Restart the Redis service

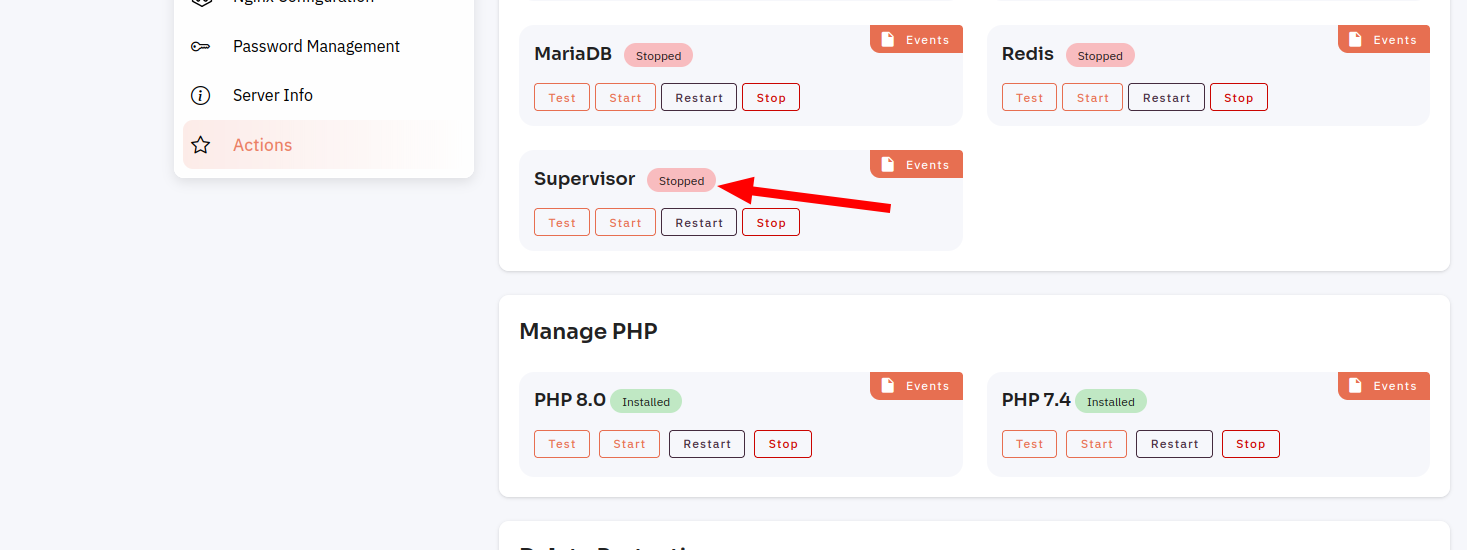1166,97
